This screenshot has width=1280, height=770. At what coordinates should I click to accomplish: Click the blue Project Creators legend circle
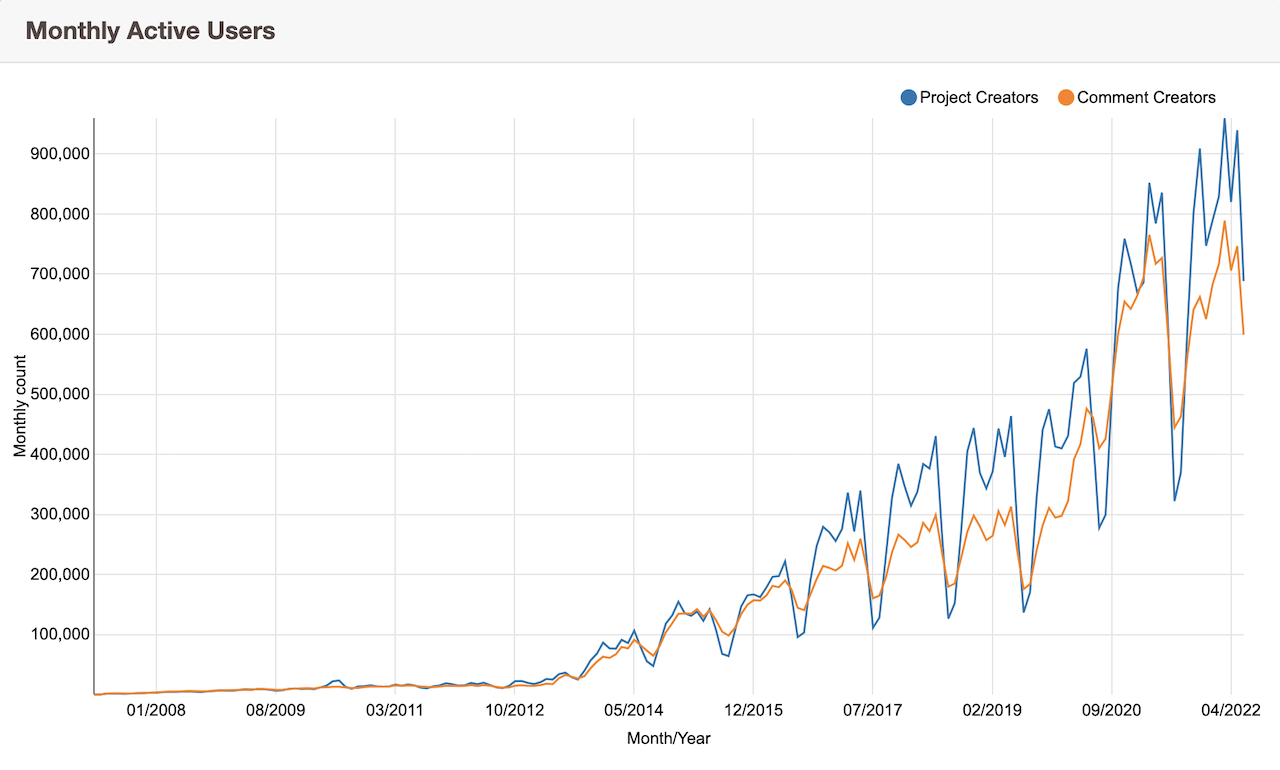(x=908, y=97)
